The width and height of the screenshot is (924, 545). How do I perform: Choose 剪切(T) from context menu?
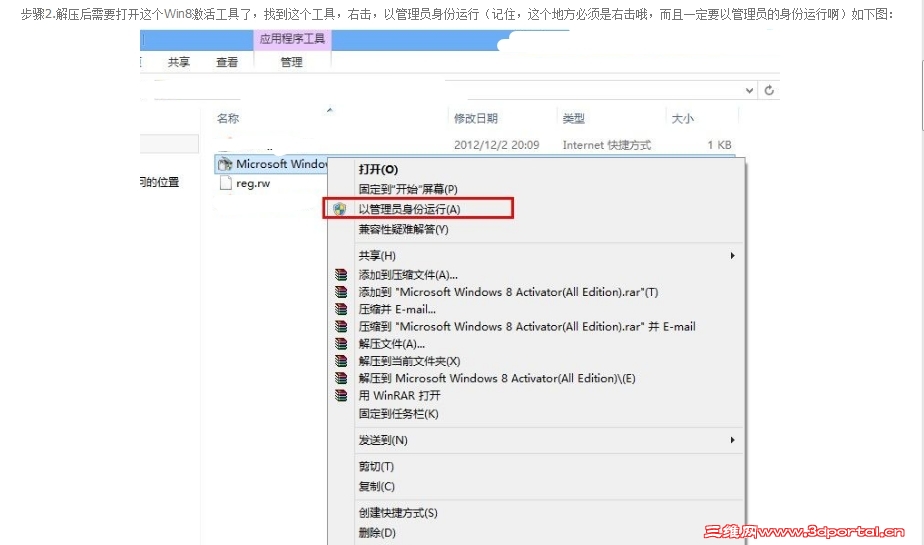[x=376, y=467]
